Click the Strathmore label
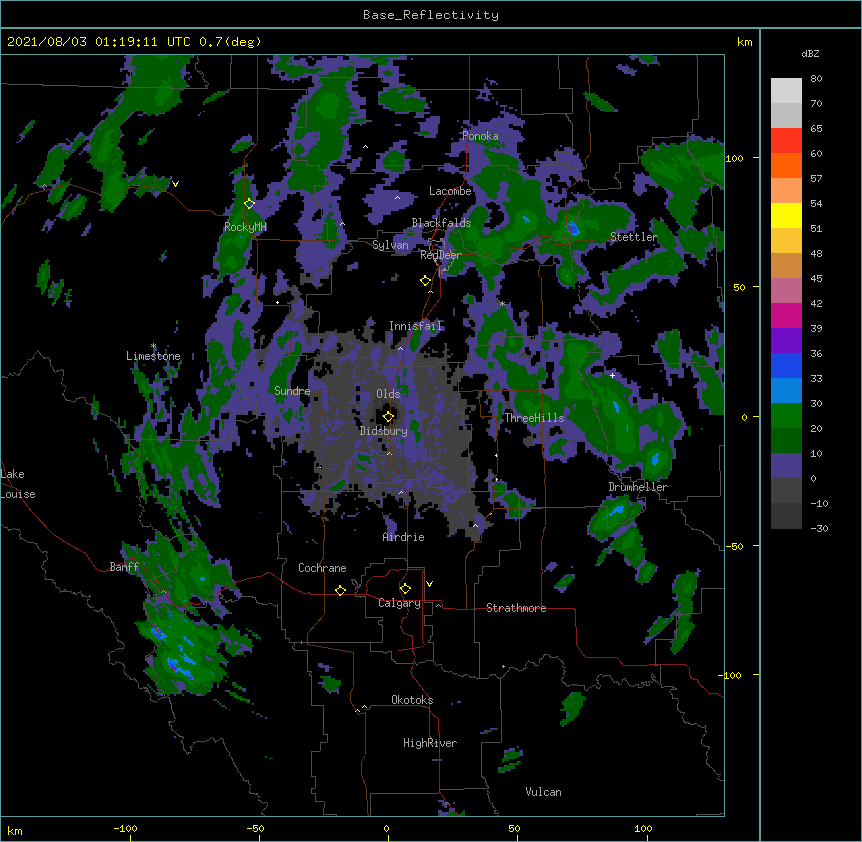This screenshot has width=862, height=842. (516, 608)
